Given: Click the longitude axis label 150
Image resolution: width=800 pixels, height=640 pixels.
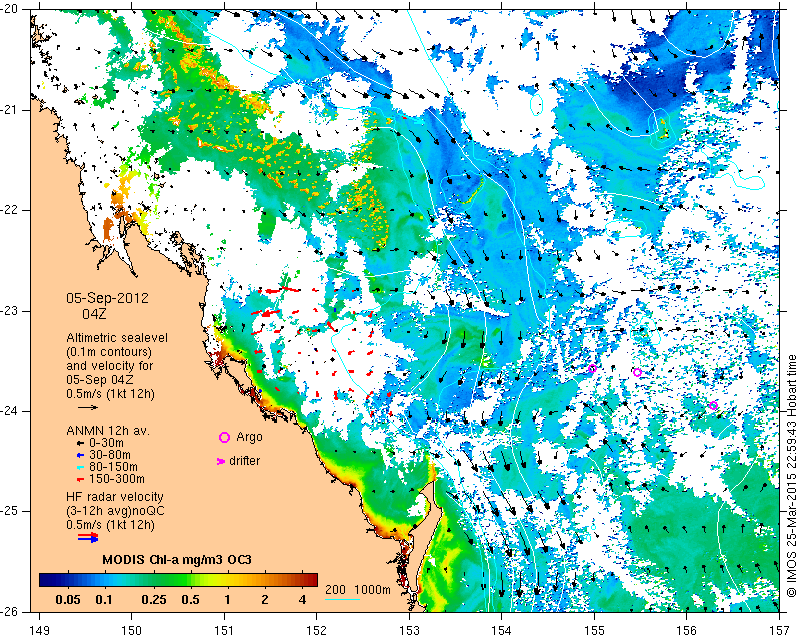Looking at the screenshot, I should point(132,631).
